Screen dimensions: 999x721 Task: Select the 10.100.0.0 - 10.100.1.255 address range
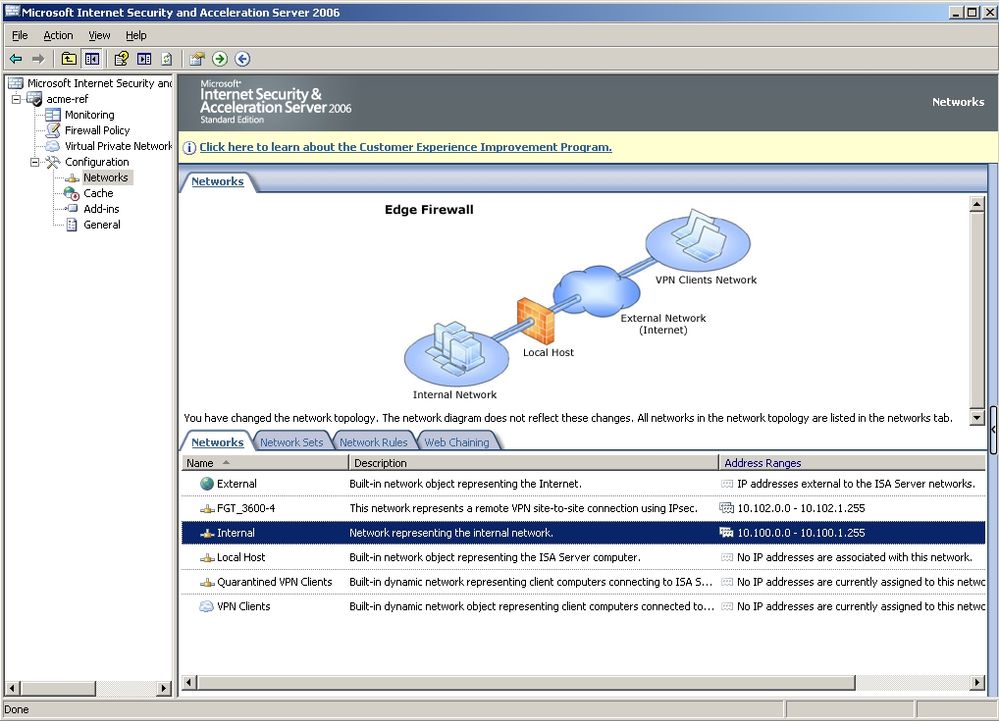click(801, 533)
